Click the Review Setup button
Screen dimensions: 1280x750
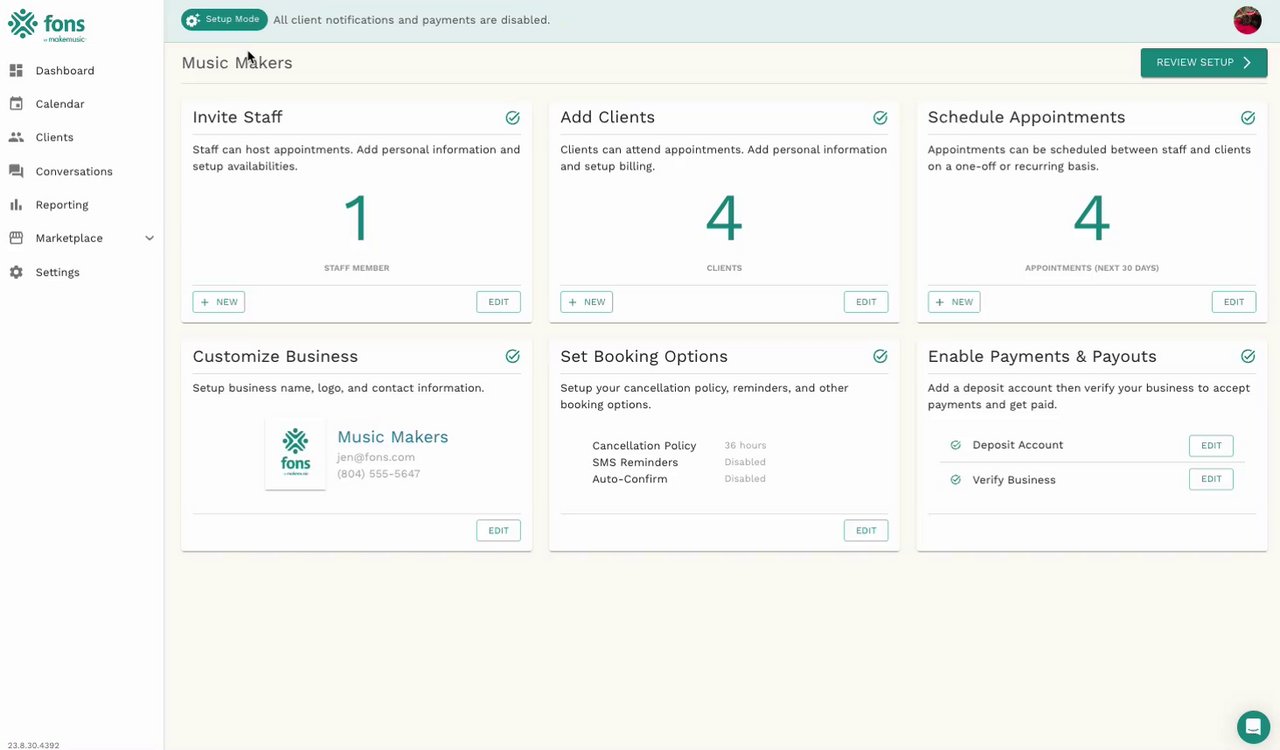tap(1203, 62)
